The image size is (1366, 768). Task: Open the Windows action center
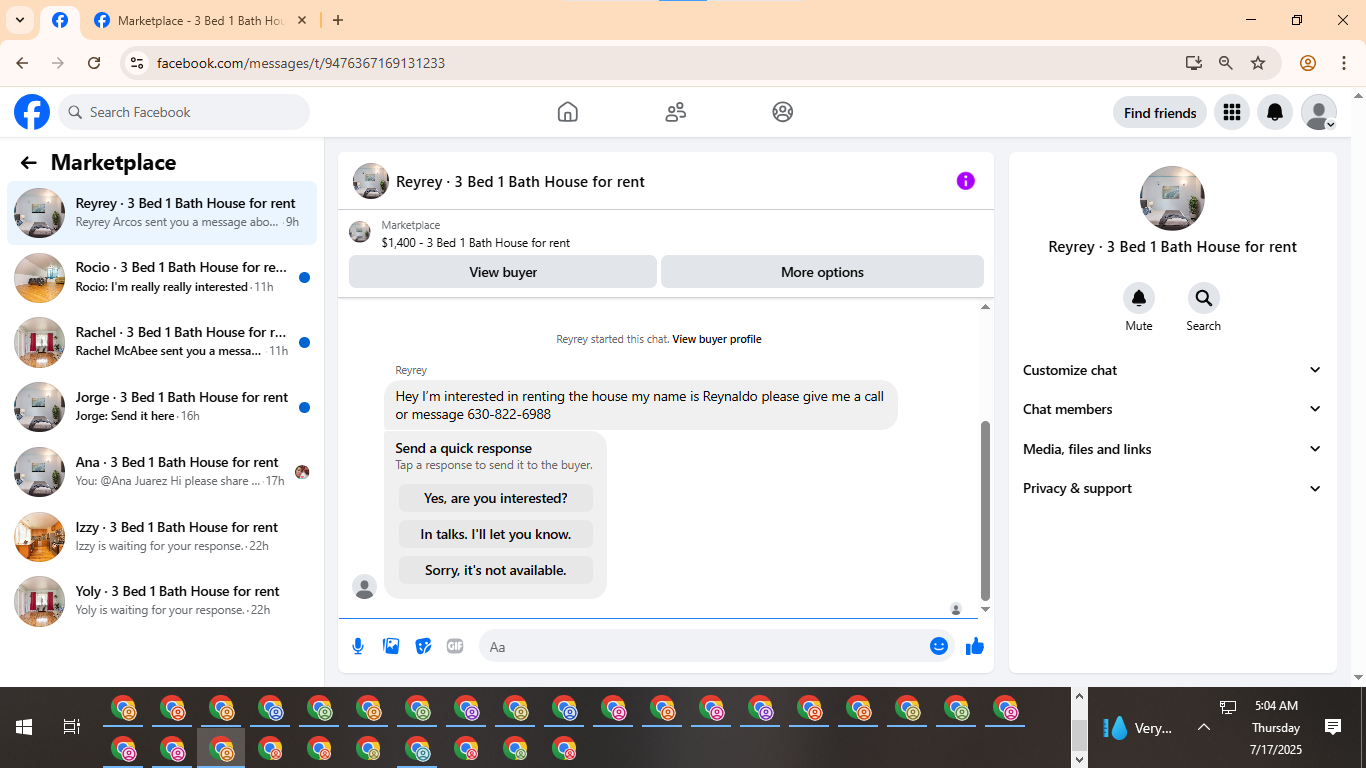[x=1332, y=727]
